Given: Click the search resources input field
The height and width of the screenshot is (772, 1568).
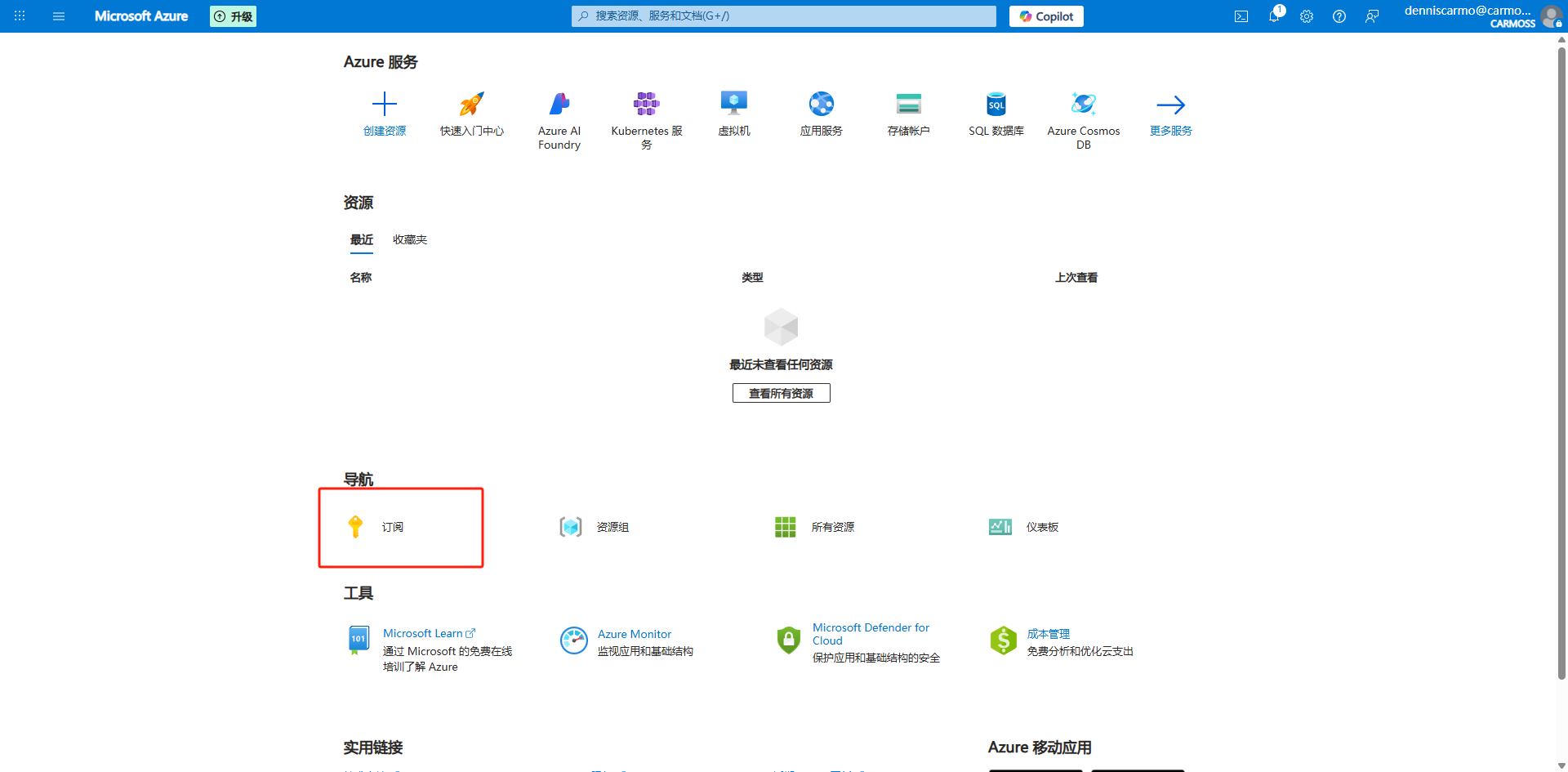Looking at the screenshot, I should [x=784, y=16].
